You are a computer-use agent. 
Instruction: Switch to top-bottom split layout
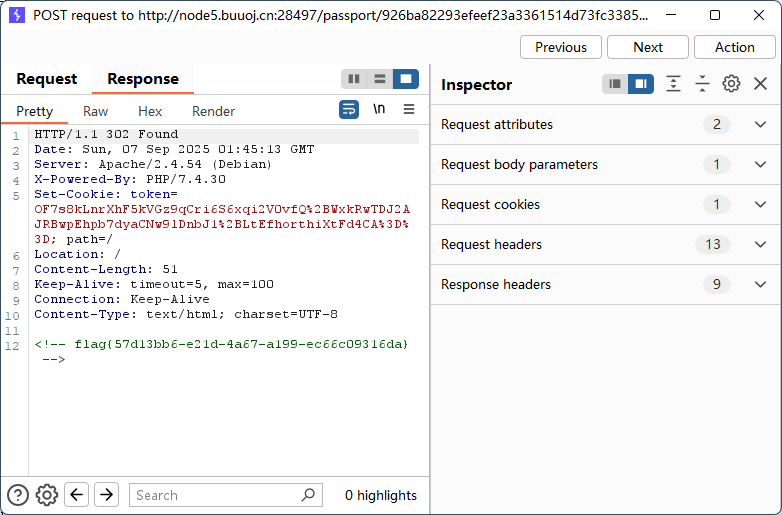tap(380, 79)
